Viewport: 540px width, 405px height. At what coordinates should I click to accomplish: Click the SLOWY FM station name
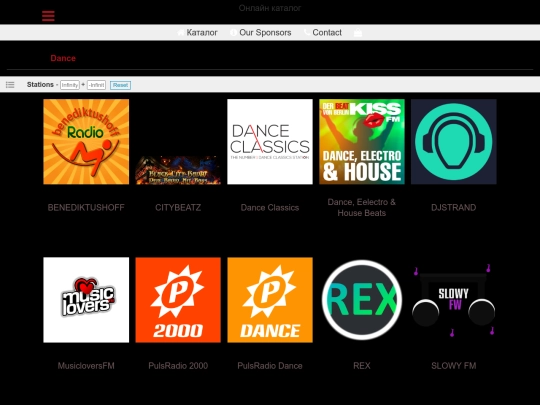tap(454, 366)
